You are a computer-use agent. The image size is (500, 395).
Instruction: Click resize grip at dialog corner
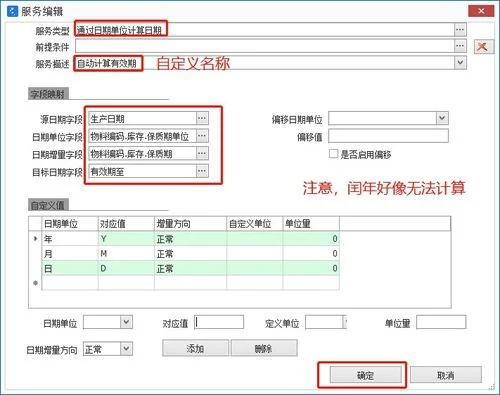tap(492, 387)
